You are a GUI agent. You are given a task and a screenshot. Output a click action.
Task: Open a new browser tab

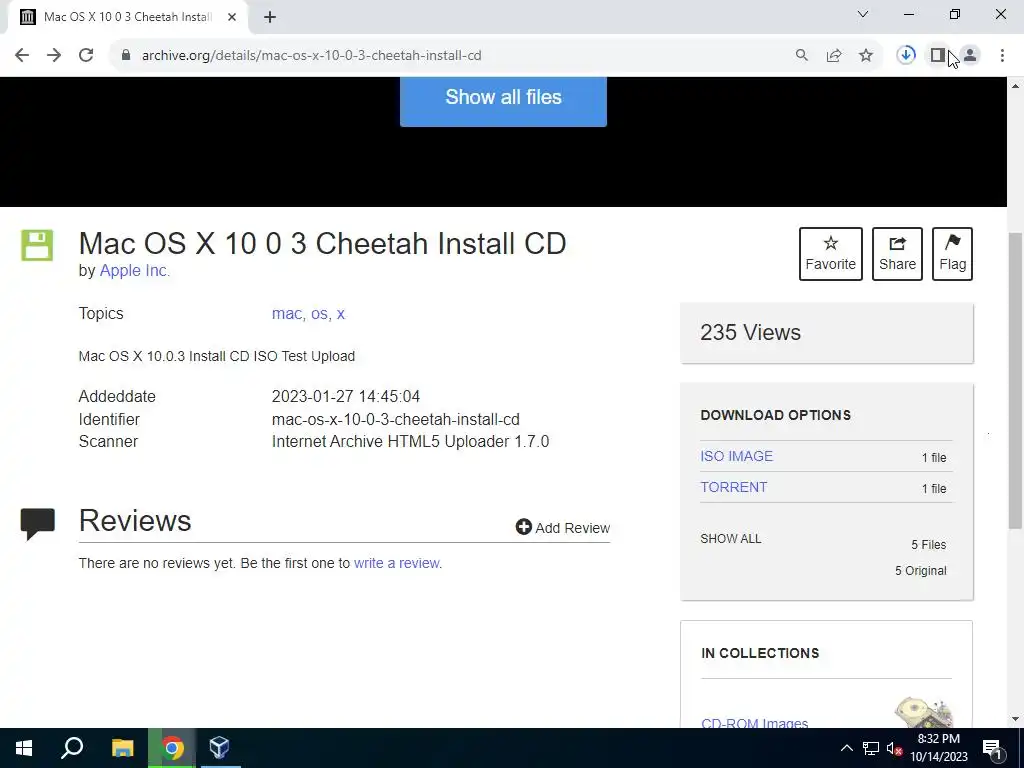pyautogui.click(x=270, y=17)
